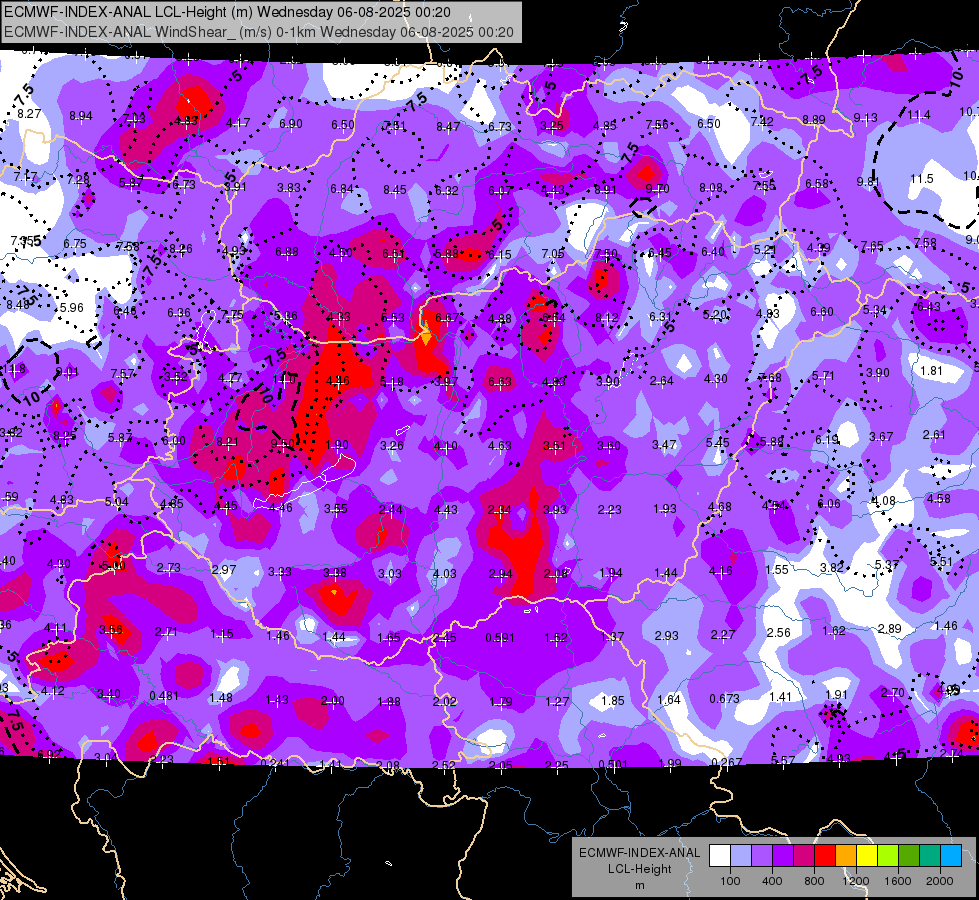This screenshot has height=900, width=979.
Task: Click the legend unit 'm'
Action: tap(639, 886)
